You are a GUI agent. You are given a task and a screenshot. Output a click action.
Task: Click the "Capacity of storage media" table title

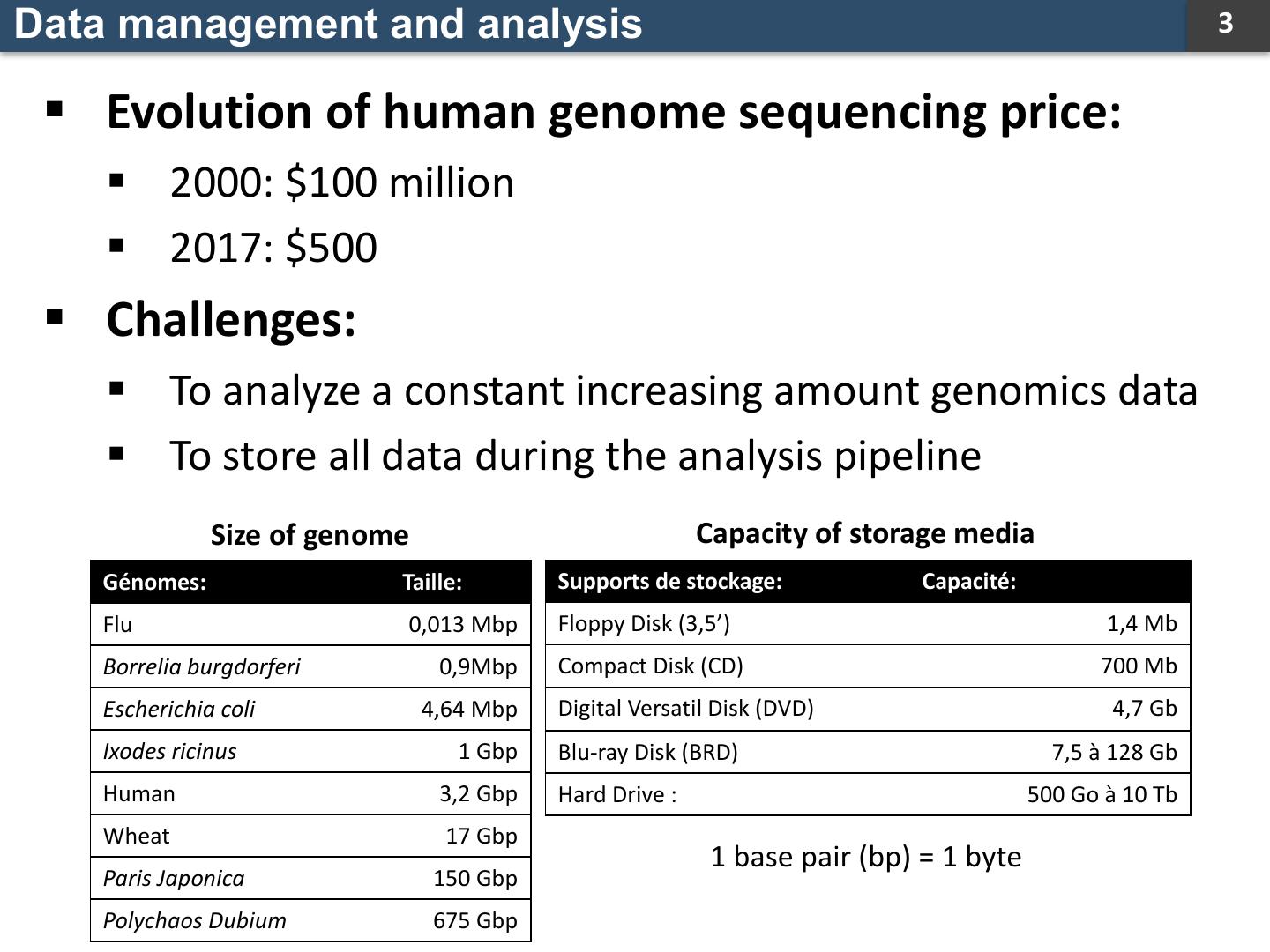pos(864,533)
